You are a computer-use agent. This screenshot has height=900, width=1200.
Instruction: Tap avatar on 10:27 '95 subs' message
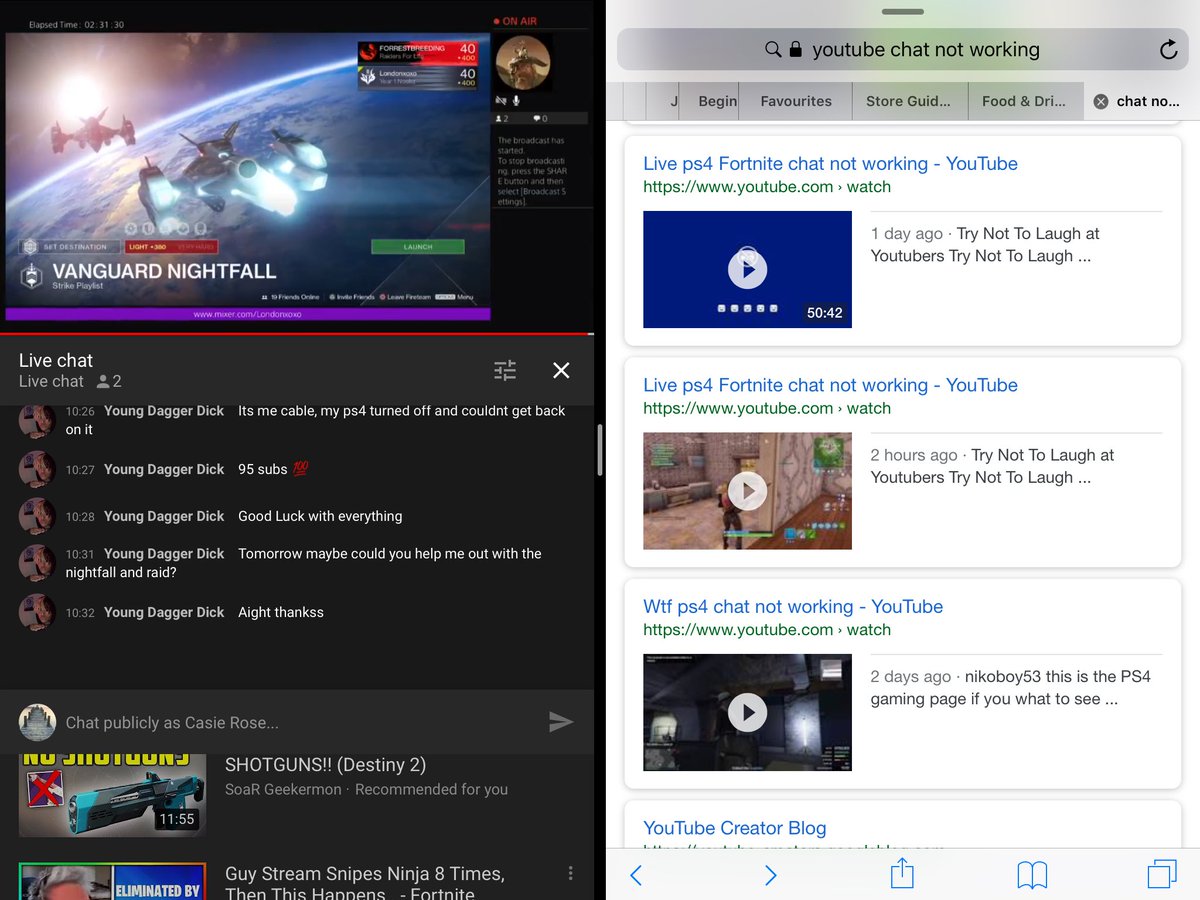click(37, 469)
